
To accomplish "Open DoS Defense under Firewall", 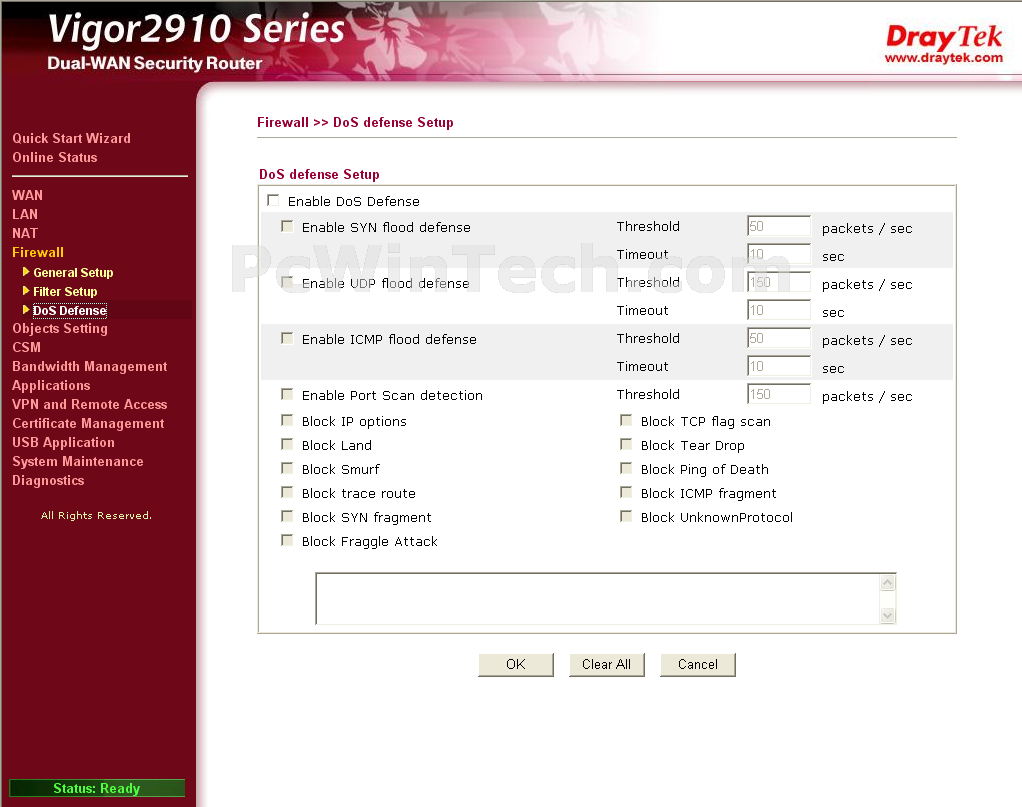I will (70, 310).
